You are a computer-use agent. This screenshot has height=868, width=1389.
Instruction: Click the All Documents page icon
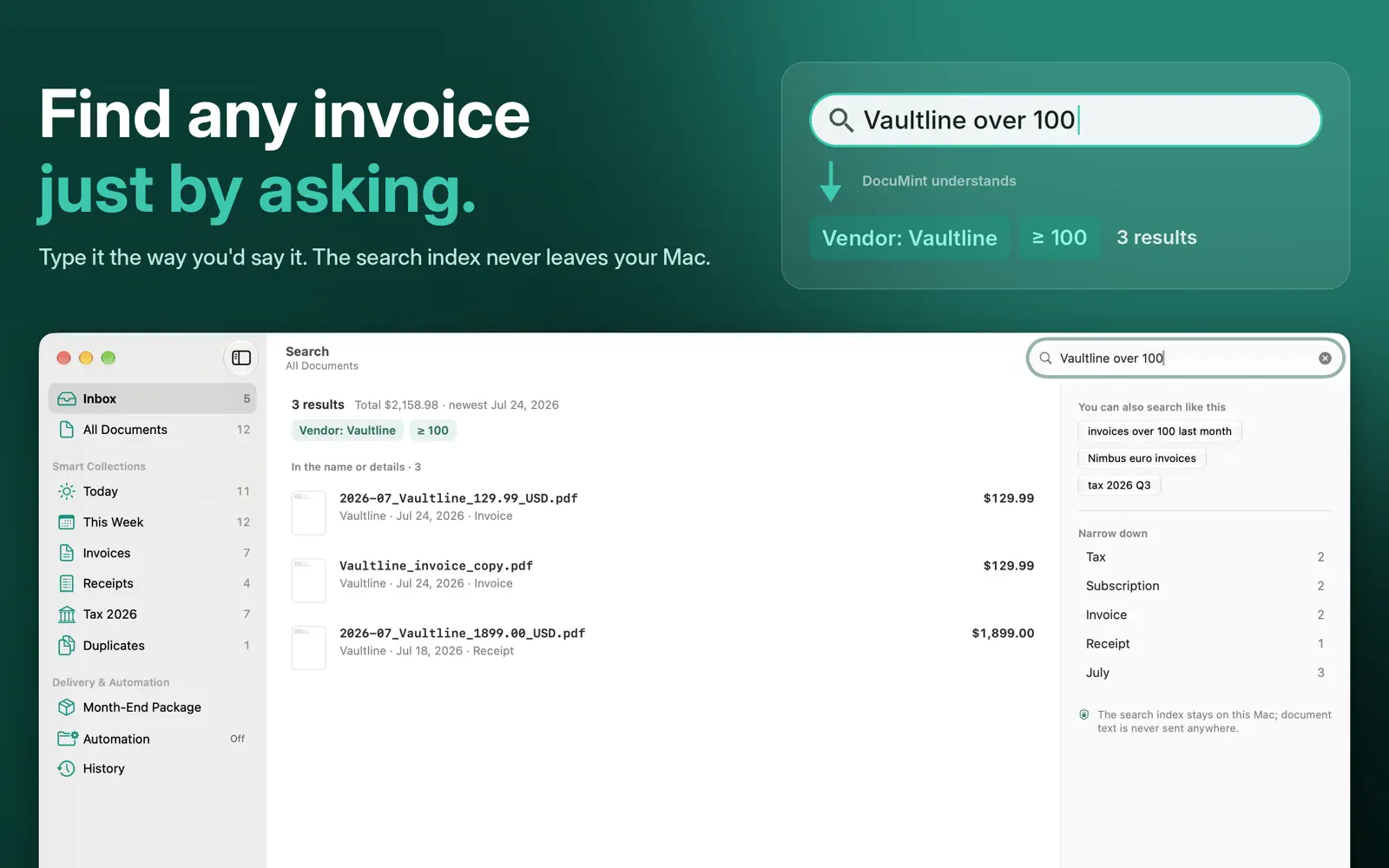tap(67, 430)
